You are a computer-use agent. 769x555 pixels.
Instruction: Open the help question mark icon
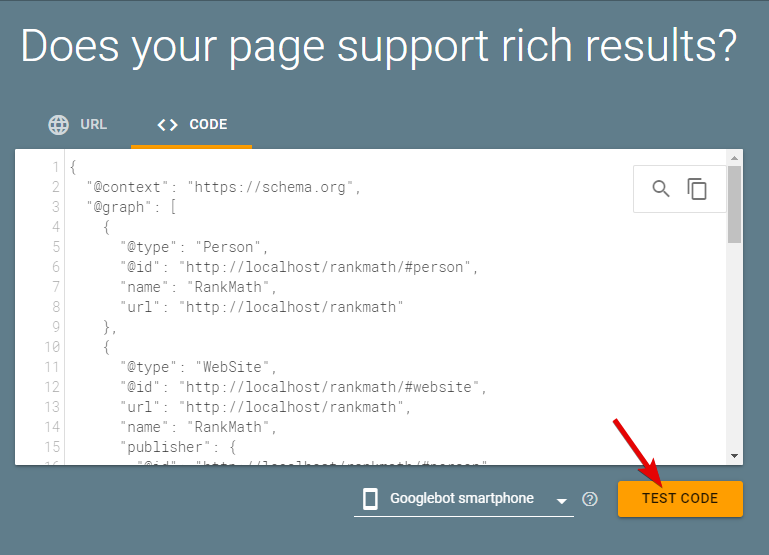tap(590, 499)
